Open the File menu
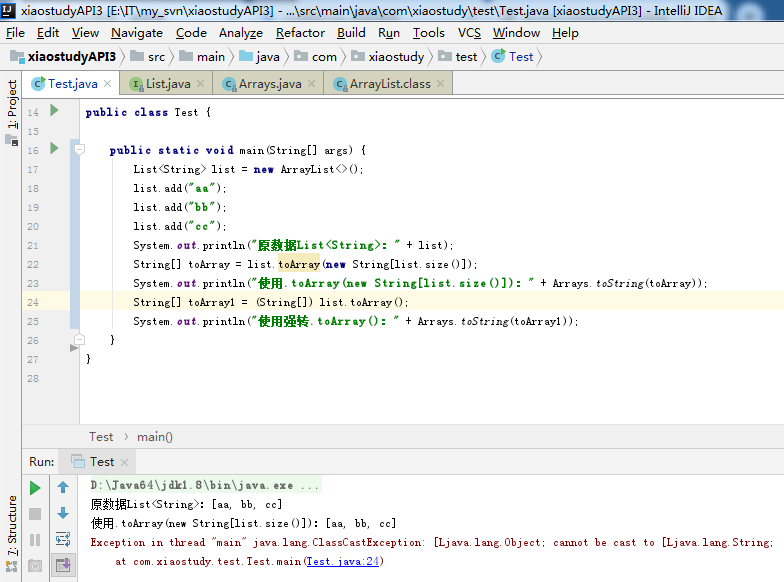This screenshot has width=784, height=582. click(15, 33)
